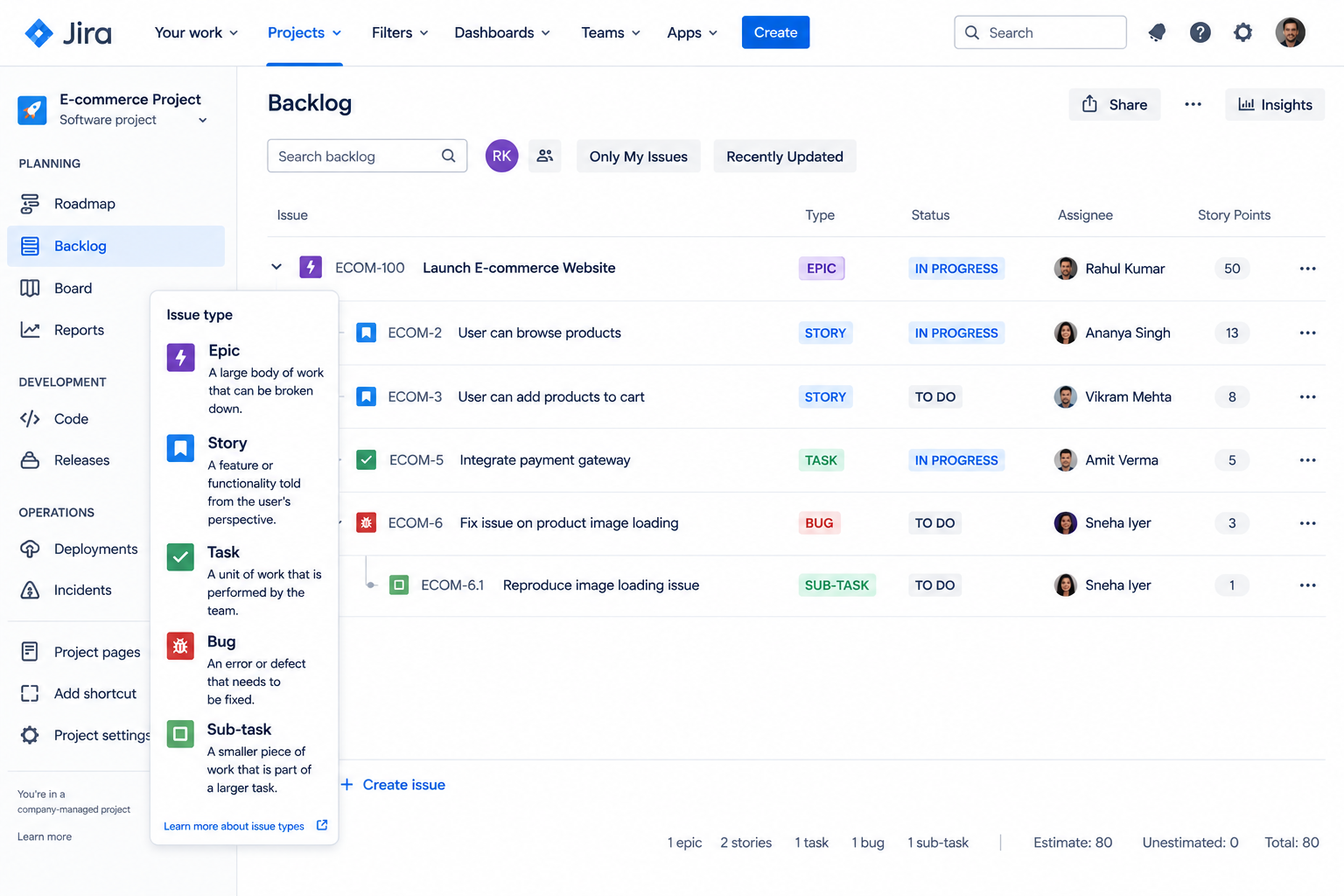This screenshot has height=896, width=1344.
Task: Click the Bug icon in Issue type panel
Action: coord(180,647)
